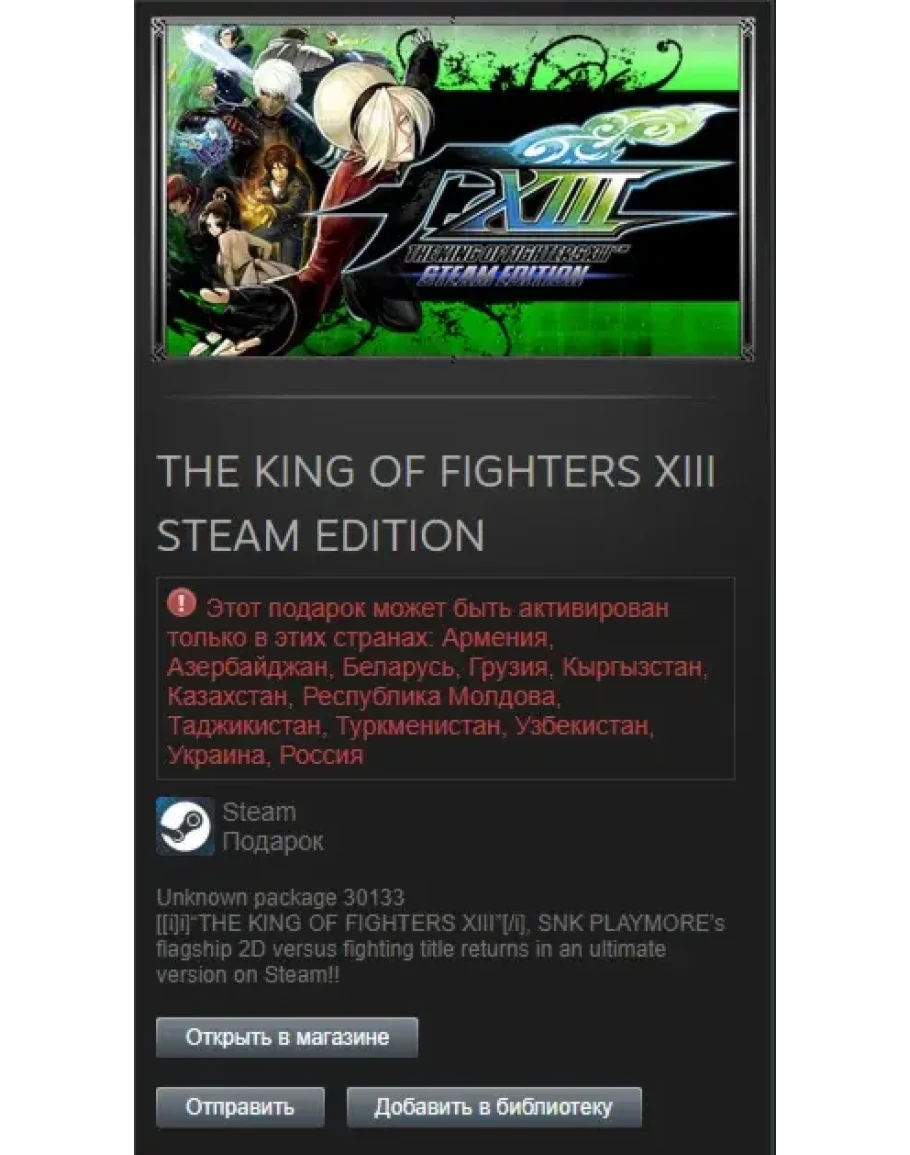Send the gift using Отправить button

tap(240, 1107)
